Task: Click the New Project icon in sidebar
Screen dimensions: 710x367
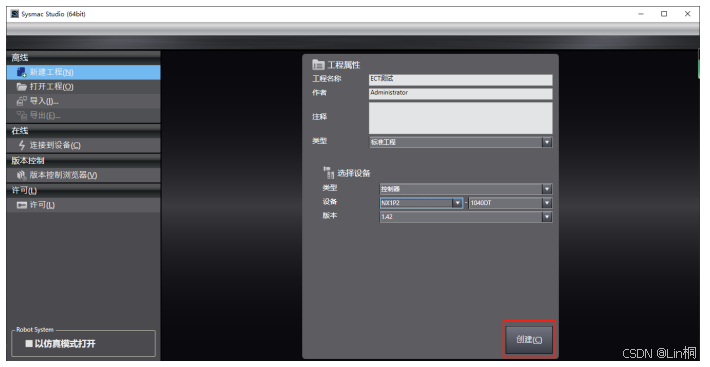Action: tap(21, 72)
